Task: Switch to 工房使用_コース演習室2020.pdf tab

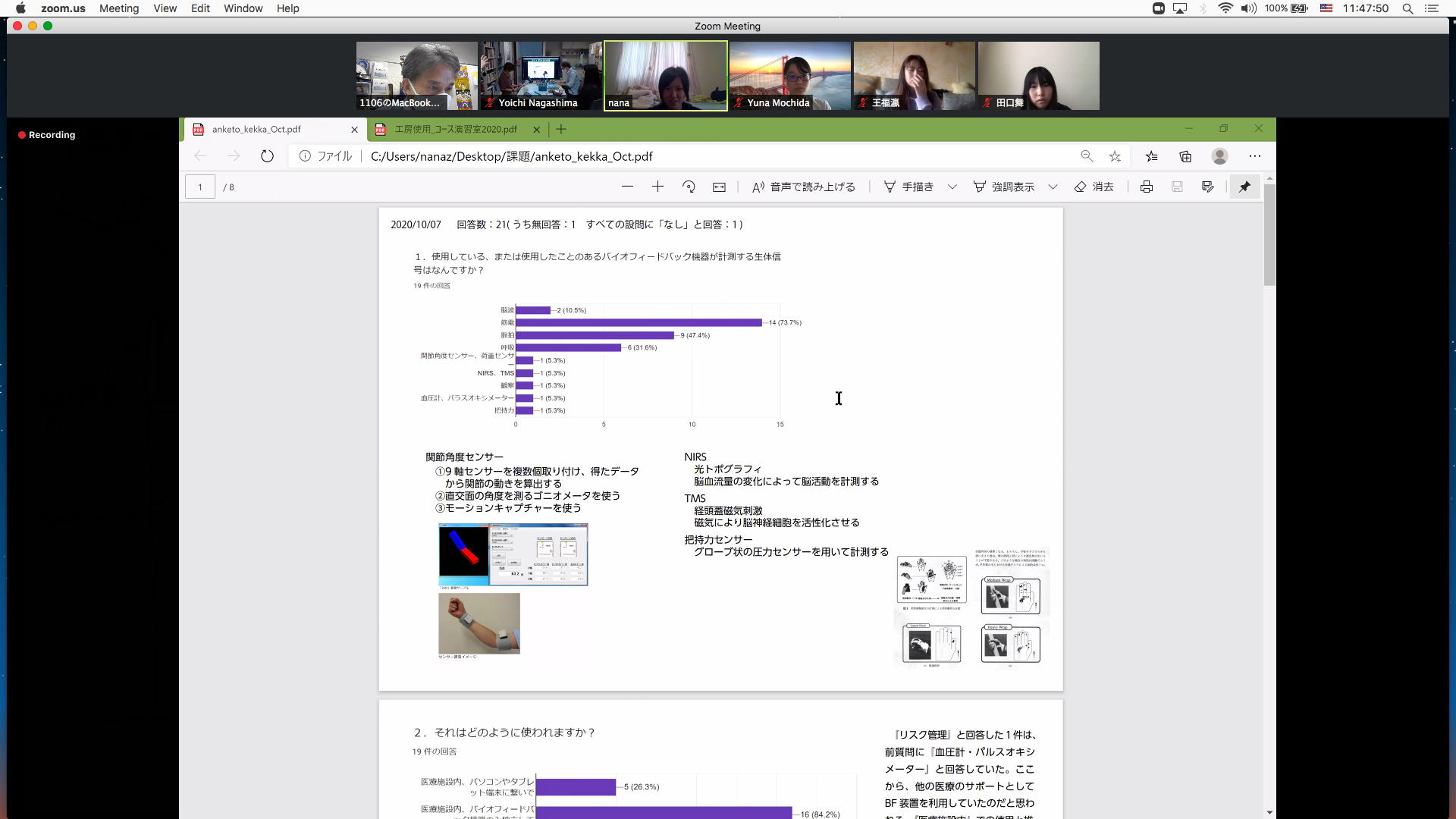Action: tap(455, 130)
